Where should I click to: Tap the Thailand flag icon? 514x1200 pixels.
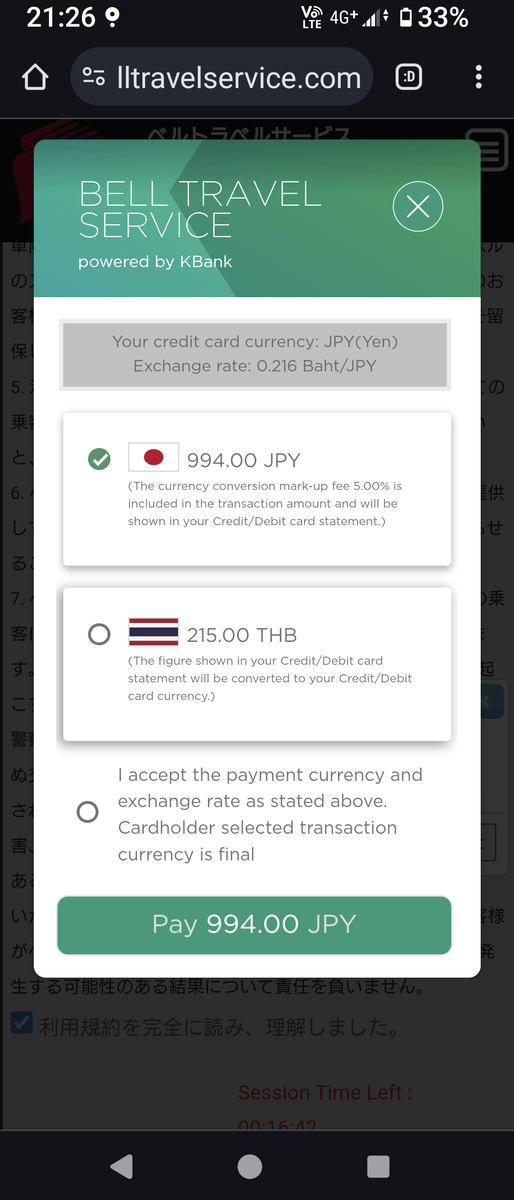(153, 633)
